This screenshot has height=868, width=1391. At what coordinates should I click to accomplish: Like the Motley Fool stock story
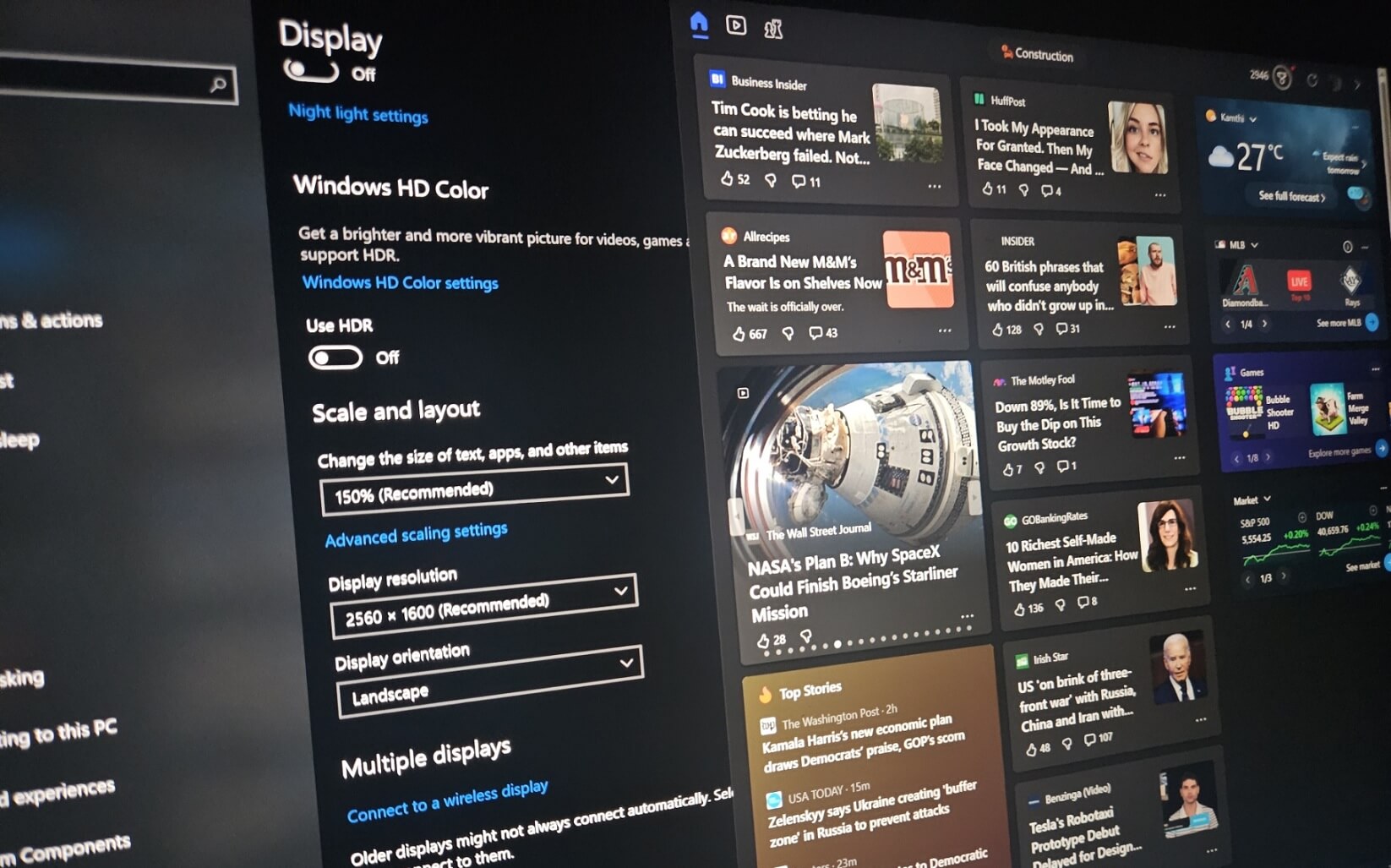pyautogui.click(x=1007, y=469)
